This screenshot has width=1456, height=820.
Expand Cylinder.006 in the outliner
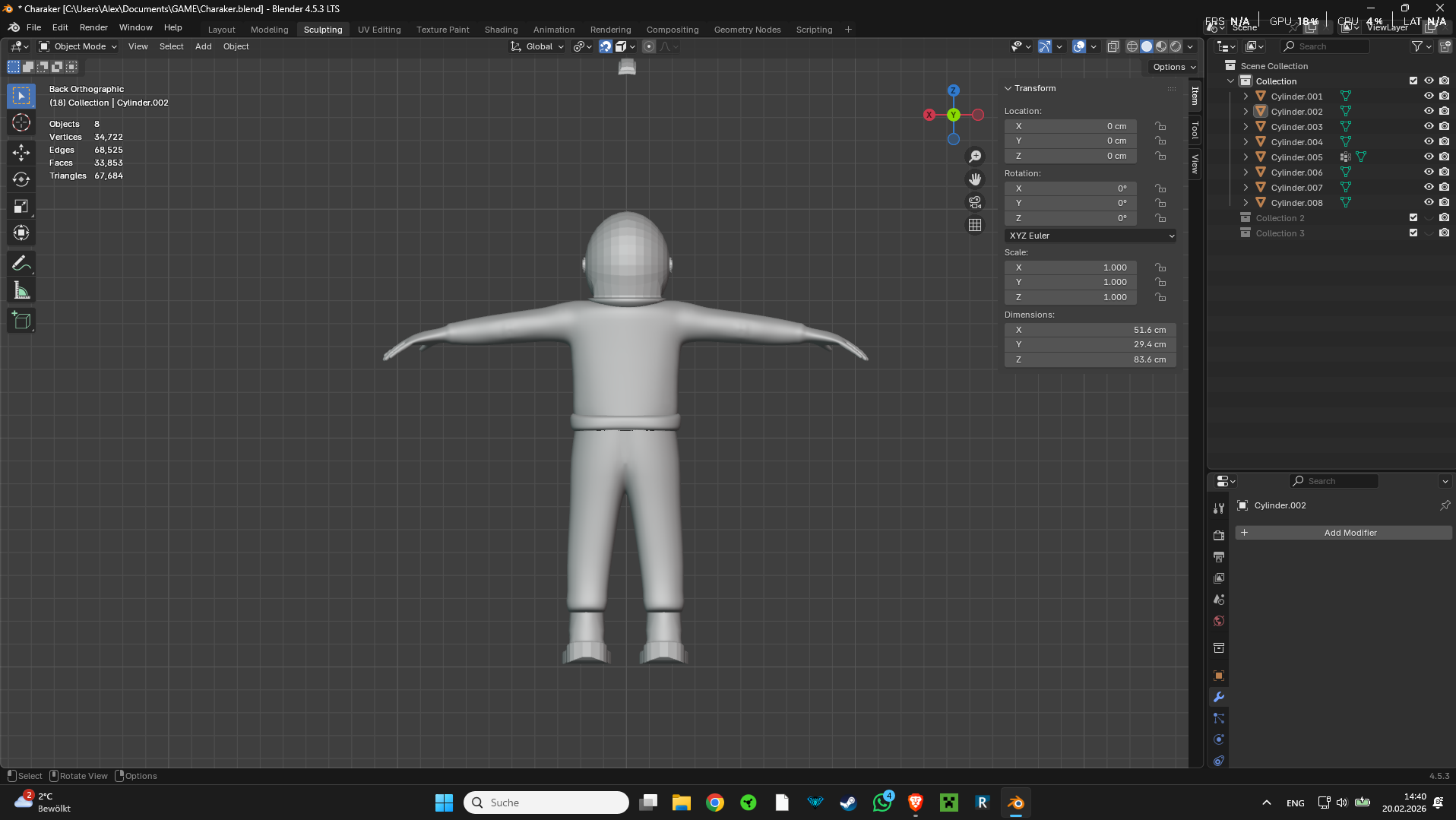click(x=1246, y=173)
